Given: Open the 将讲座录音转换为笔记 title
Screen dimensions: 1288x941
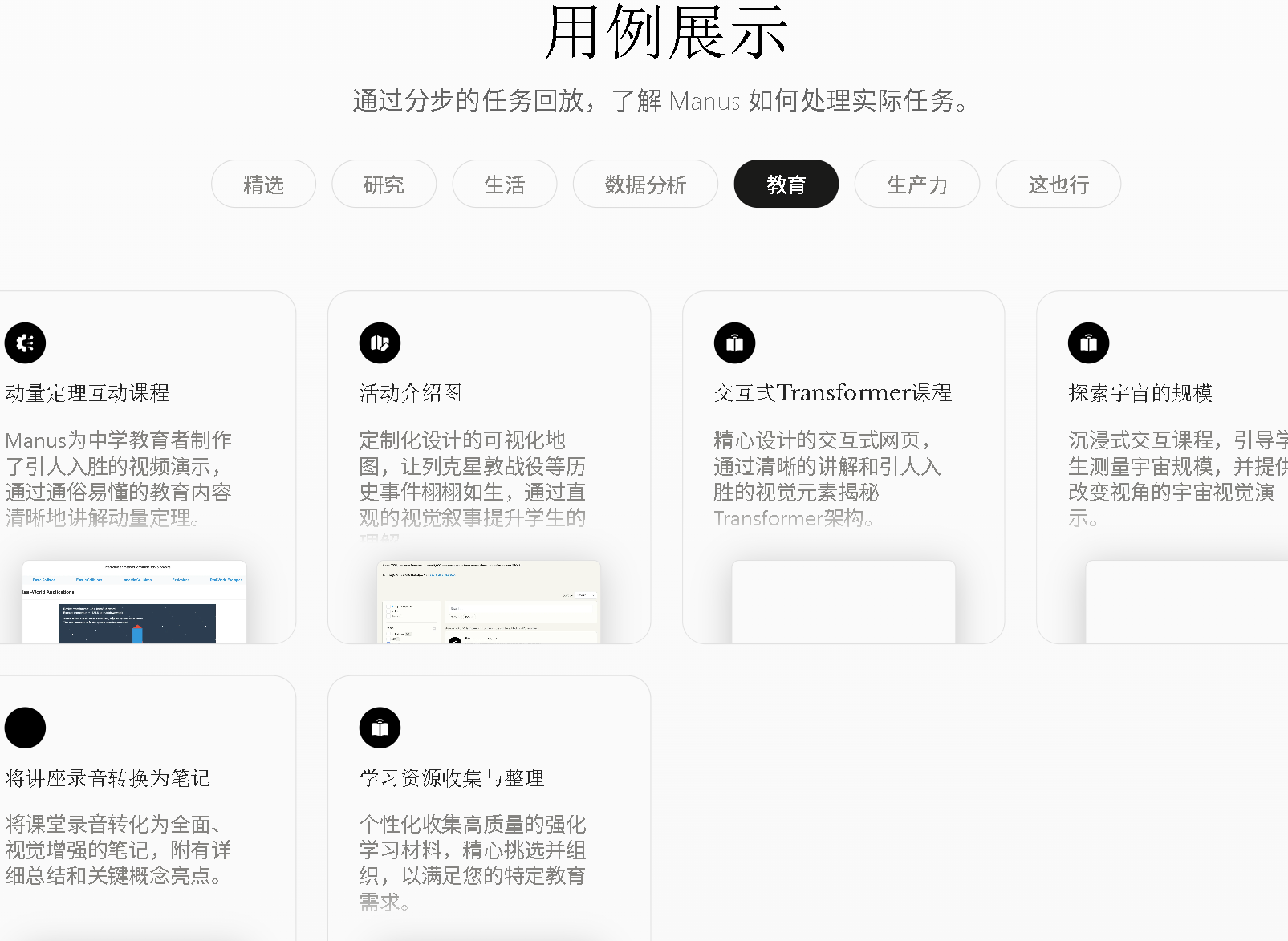Looking at the screenshot, I should 108,777.
